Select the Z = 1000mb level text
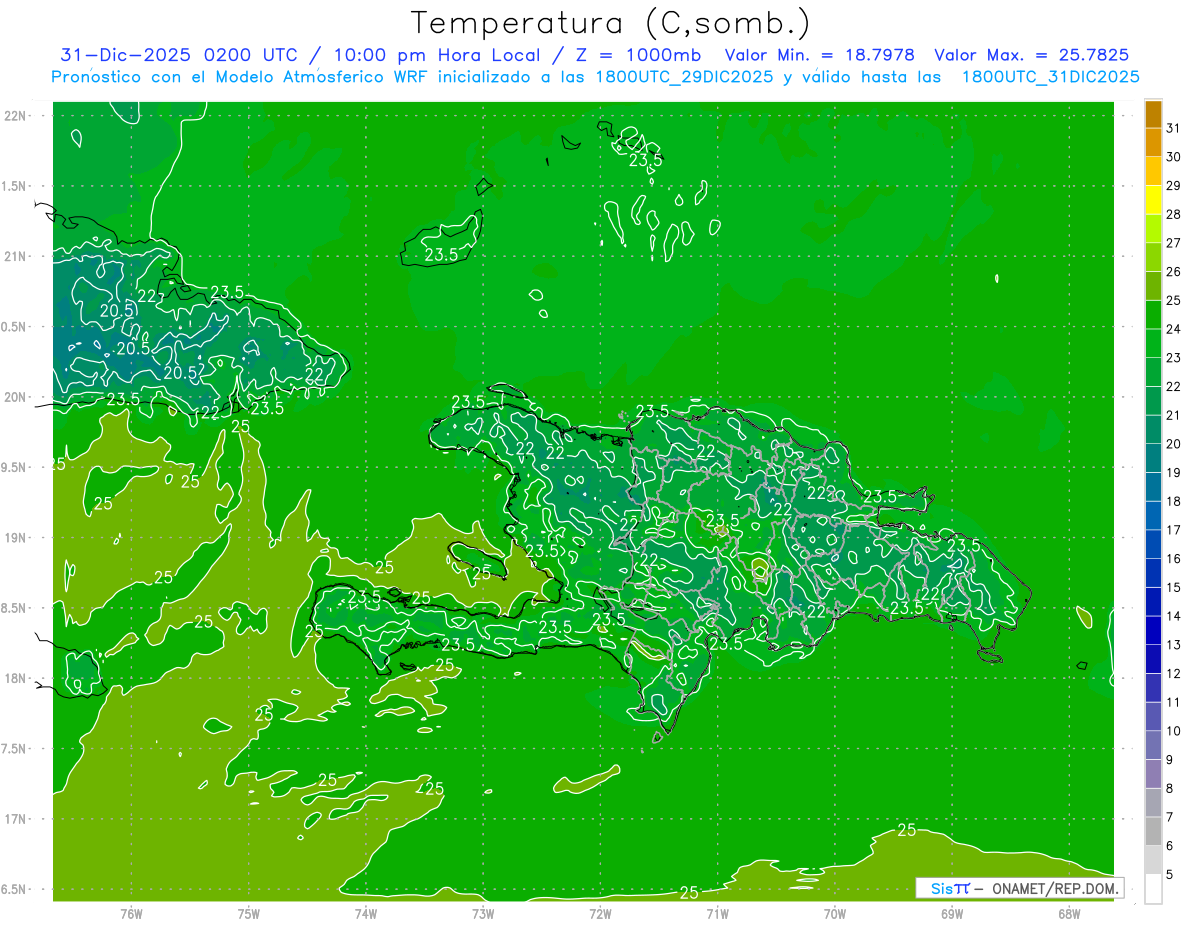 coord(638,55)
